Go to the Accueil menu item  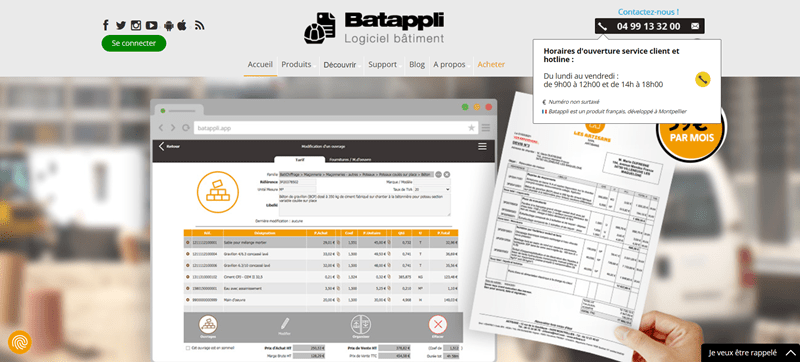(x=260, y=65)
